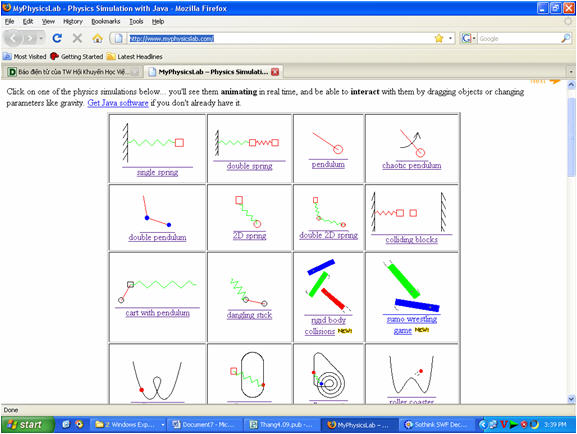
Task: Click the double spring diagram
Action: coord(247,142)
